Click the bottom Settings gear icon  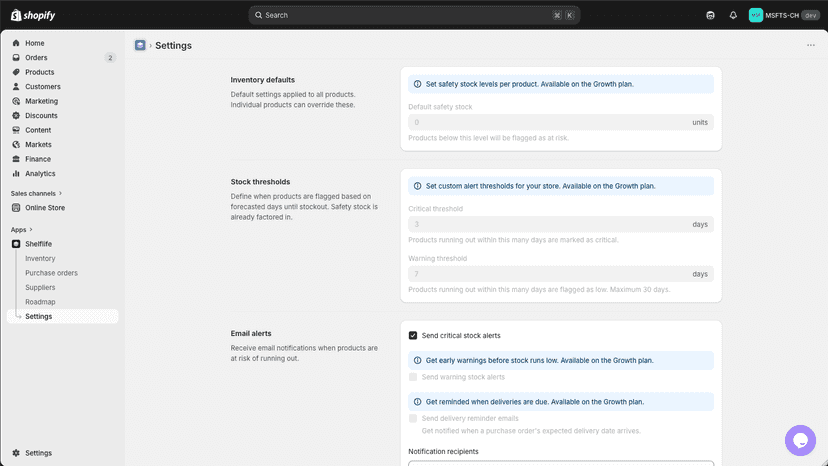pos(16,453)
